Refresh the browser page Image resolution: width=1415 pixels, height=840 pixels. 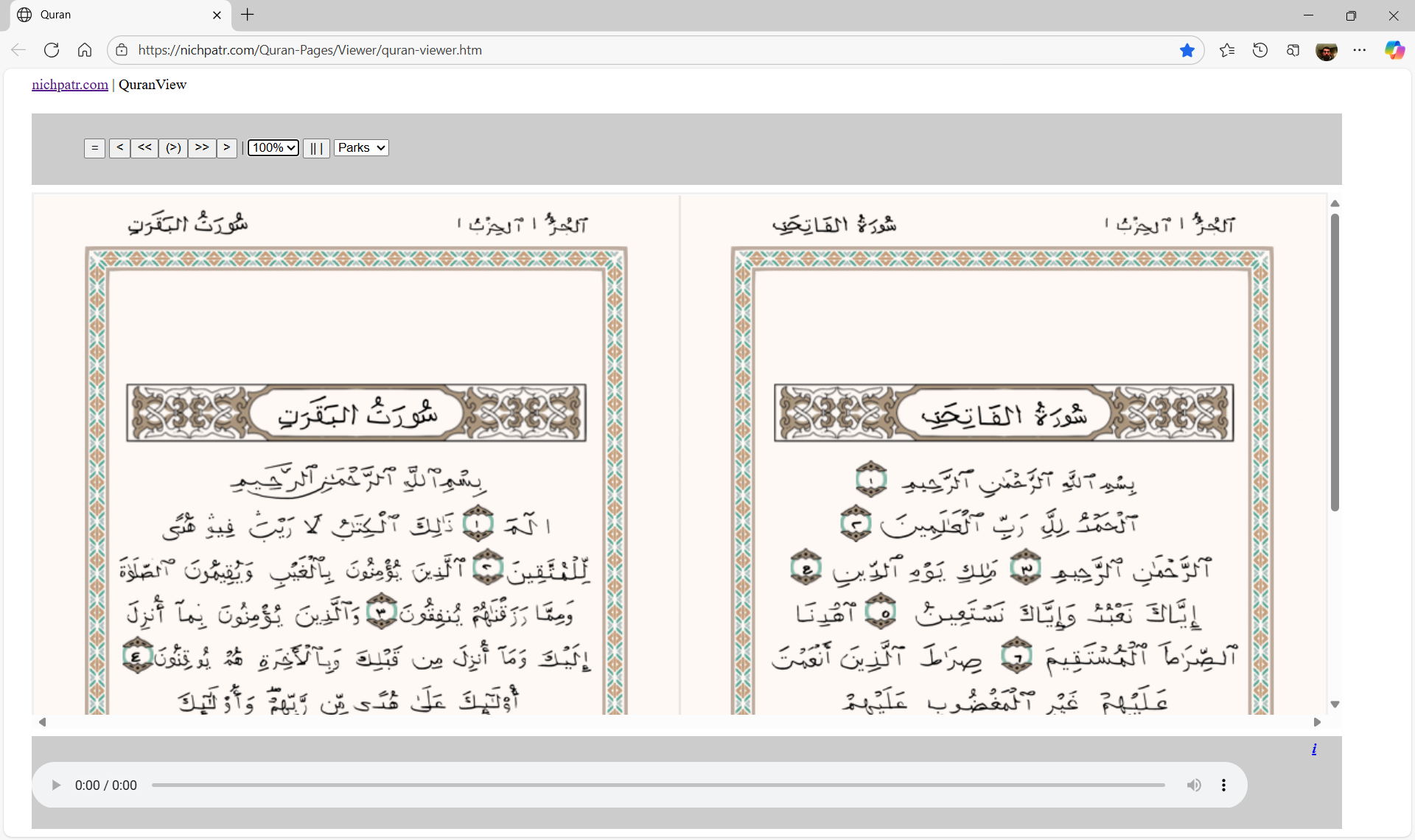(x=52, y=50)
